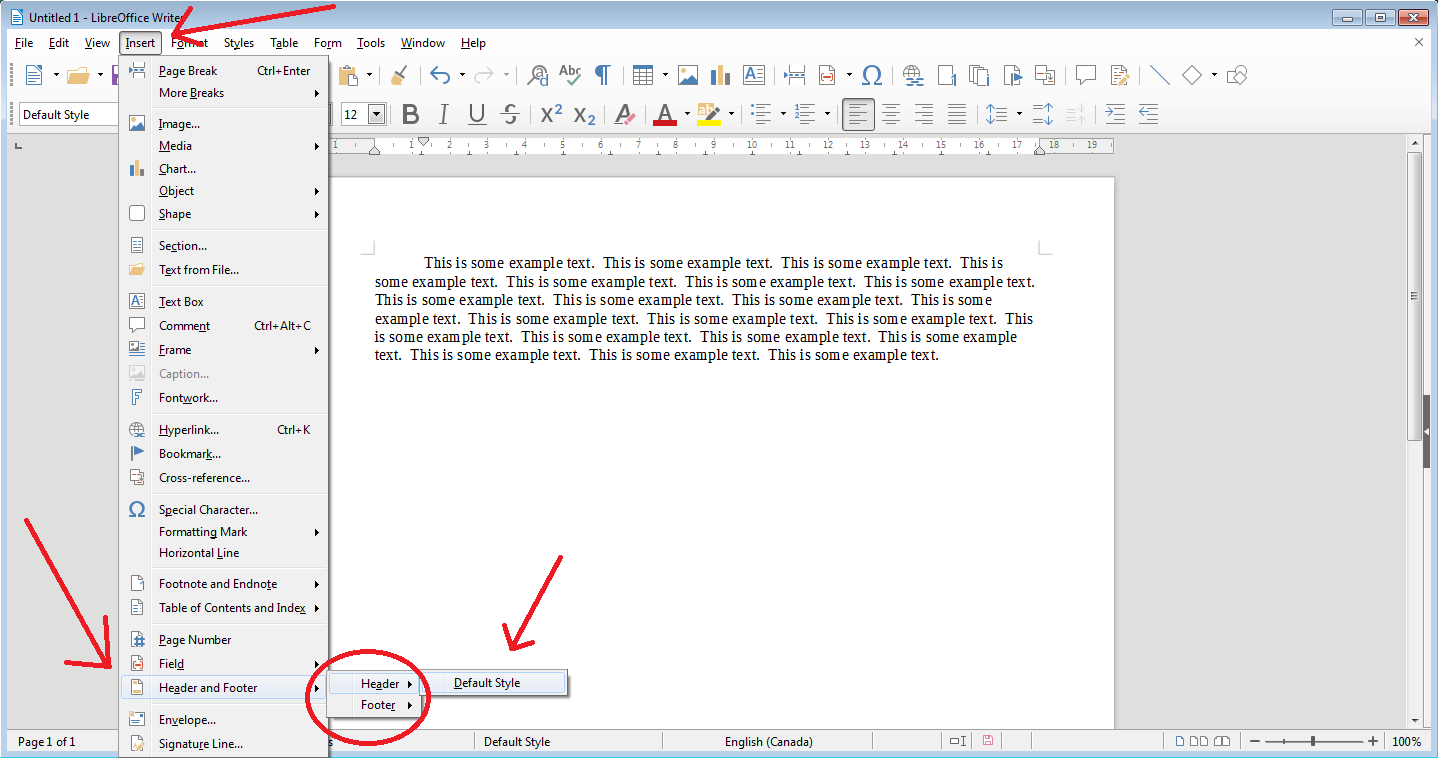Click the zoom slider in status bar
This screenshot has height=758, width=1438.
[1313, 741]
